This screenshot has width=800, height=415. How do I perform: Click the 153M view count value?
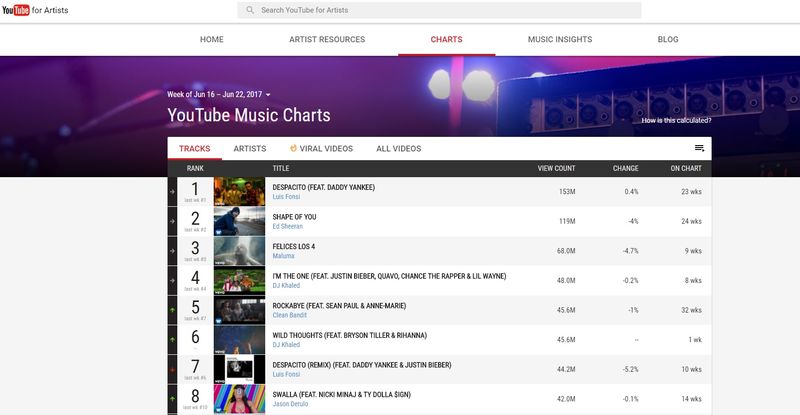(x=567, y=192)
